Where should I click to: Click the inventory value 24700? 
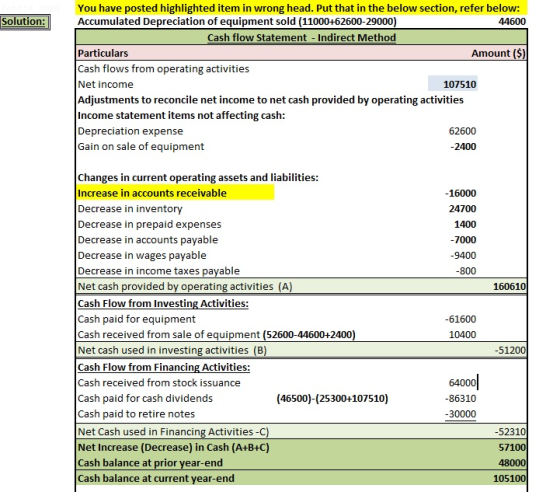[462, 209]
